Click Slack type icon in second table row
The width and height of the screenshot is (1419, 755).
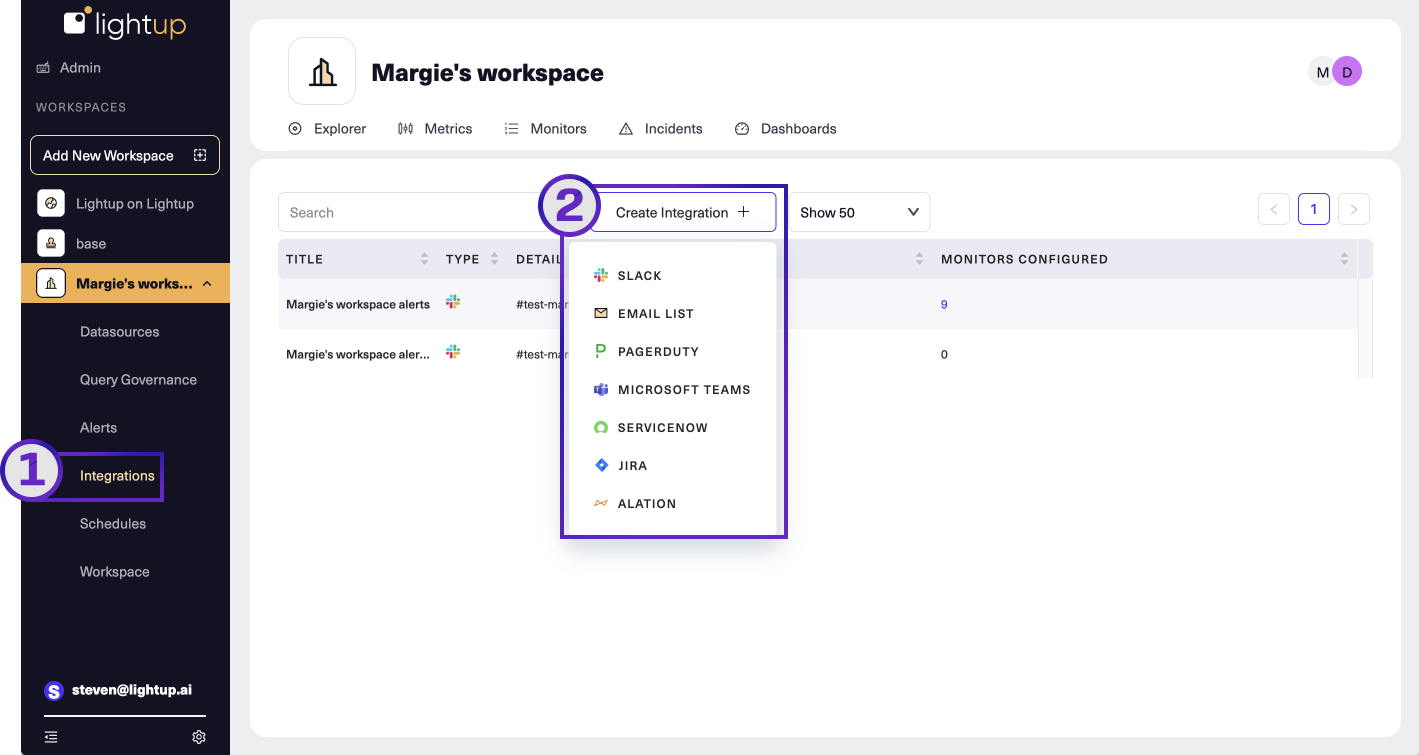(x=453, y=352)
